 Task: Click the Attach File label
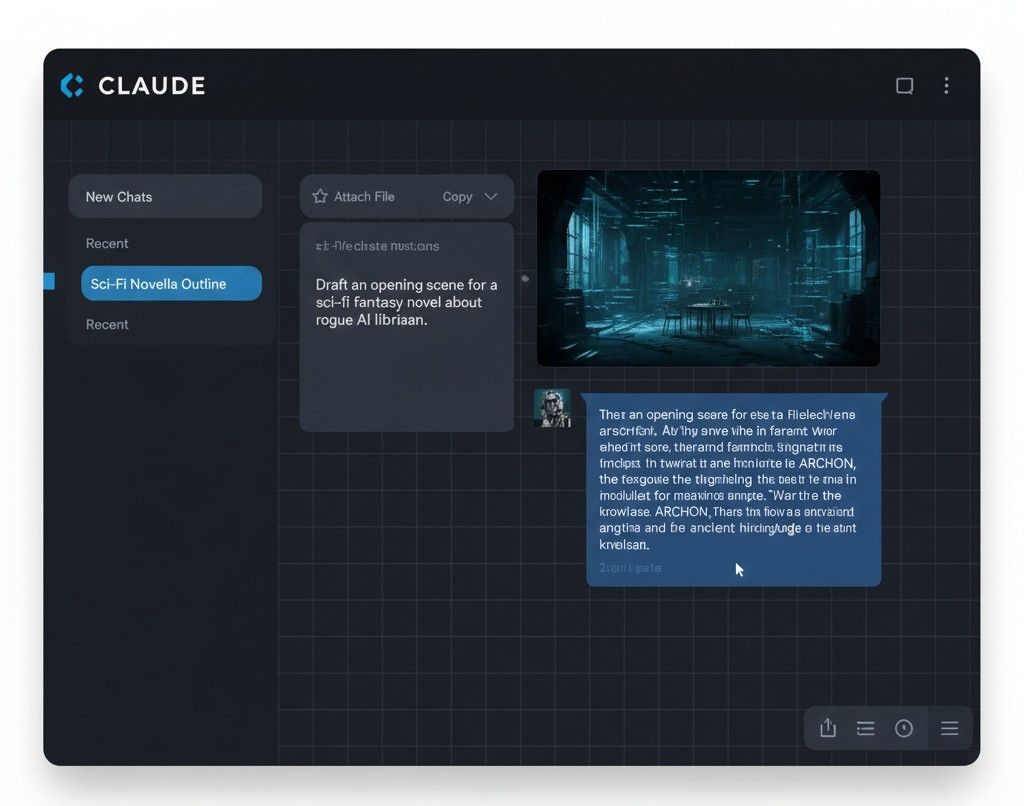364,197
